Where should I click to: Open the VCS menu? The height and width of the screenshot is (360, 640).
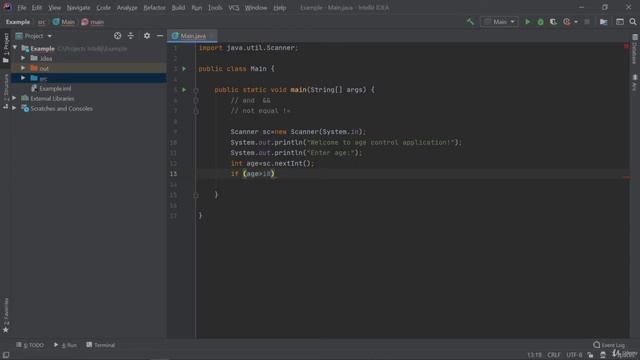pos(234,8)
